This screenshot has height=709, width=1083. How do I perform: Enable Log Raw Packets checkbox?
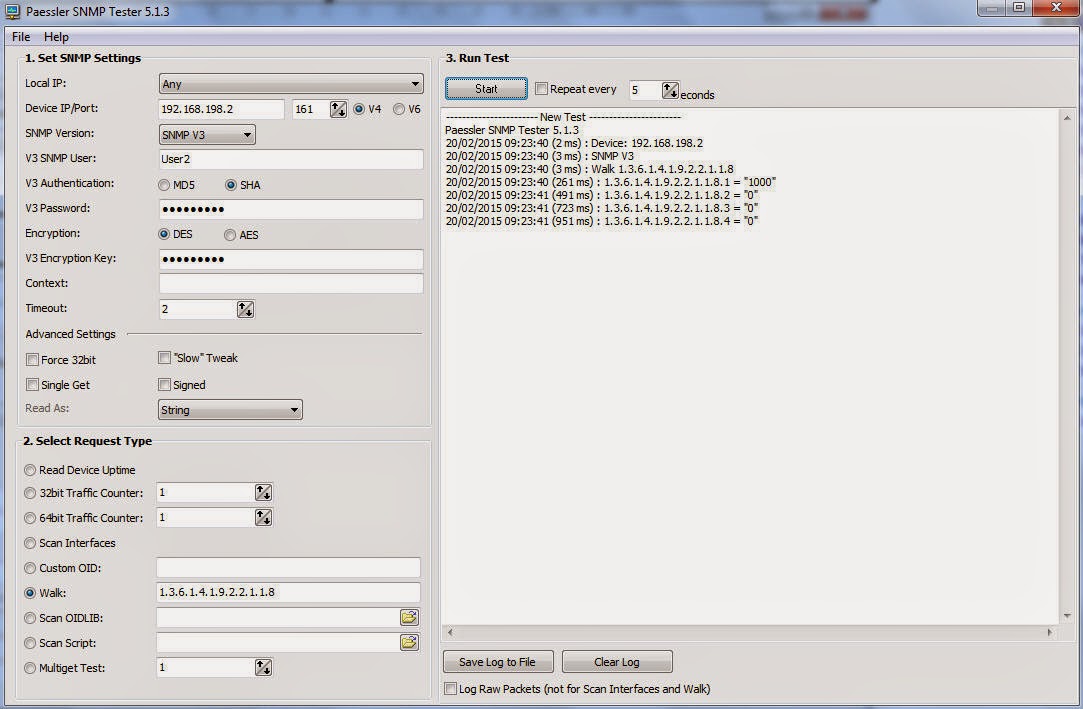450,688
